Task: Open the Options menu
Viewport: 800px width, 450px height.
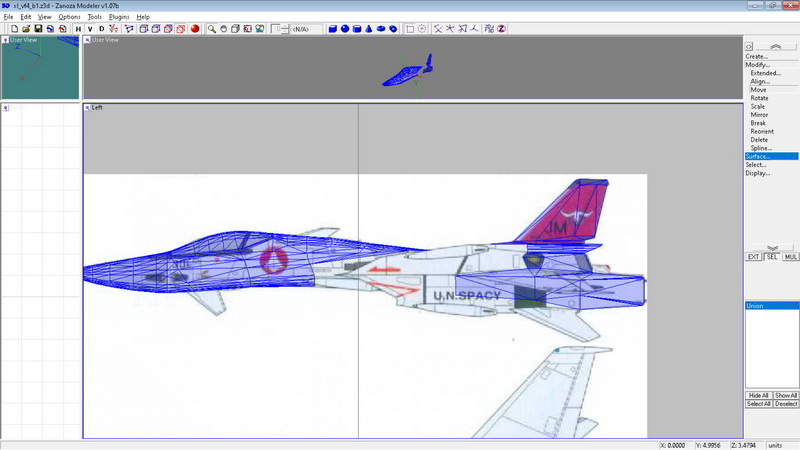Action: [69, 17]
